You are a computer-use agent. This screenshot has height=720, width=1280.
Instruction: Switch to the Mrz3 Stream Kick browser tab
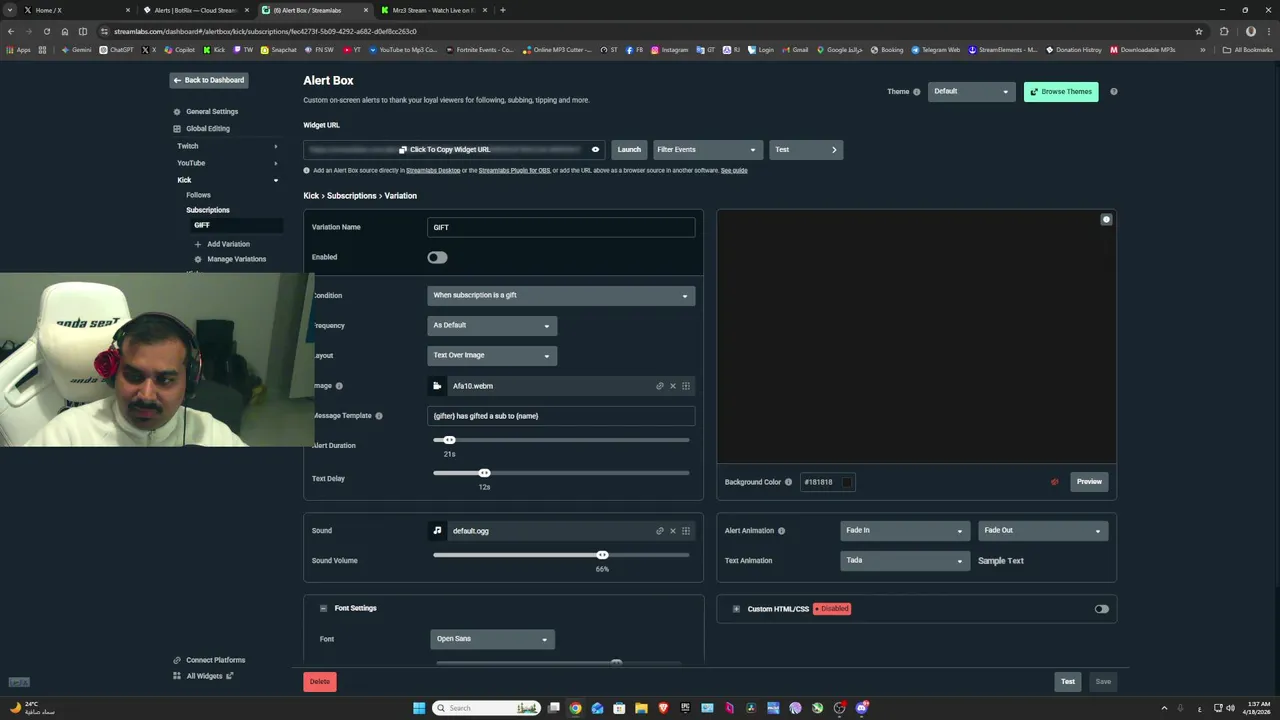434,10
